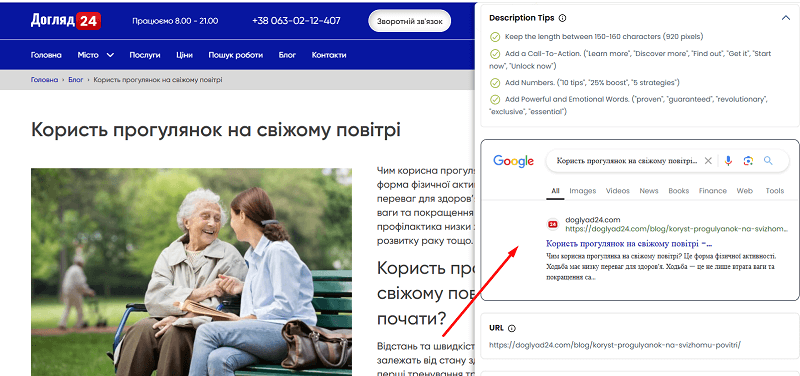Click the check icon for Powerful Words tip
Viewport: 800px width, 376px height.
pyautogui.click(x=494, y=99)
